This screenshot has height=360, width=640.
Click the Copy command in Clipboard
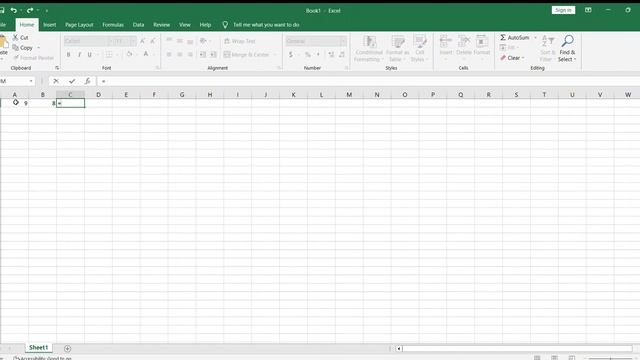[23, 48]
